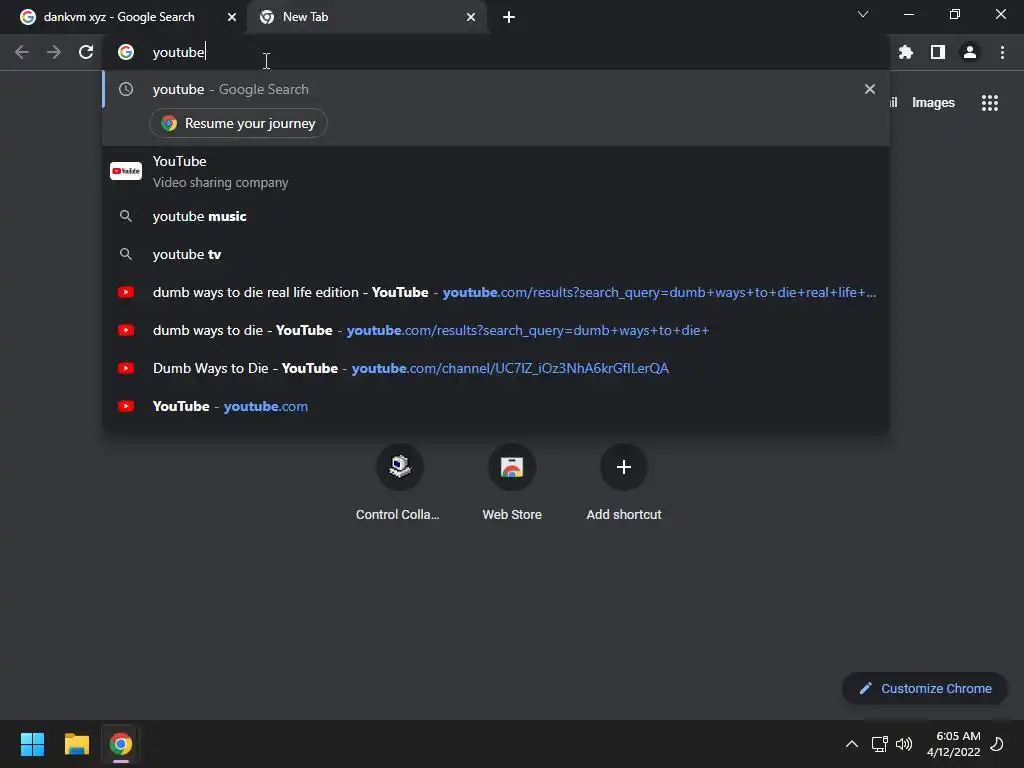Open the Control Colla... shortcut
This screenshot has width=1024, height=768.
pyautogui.click(x=398, y=483)
